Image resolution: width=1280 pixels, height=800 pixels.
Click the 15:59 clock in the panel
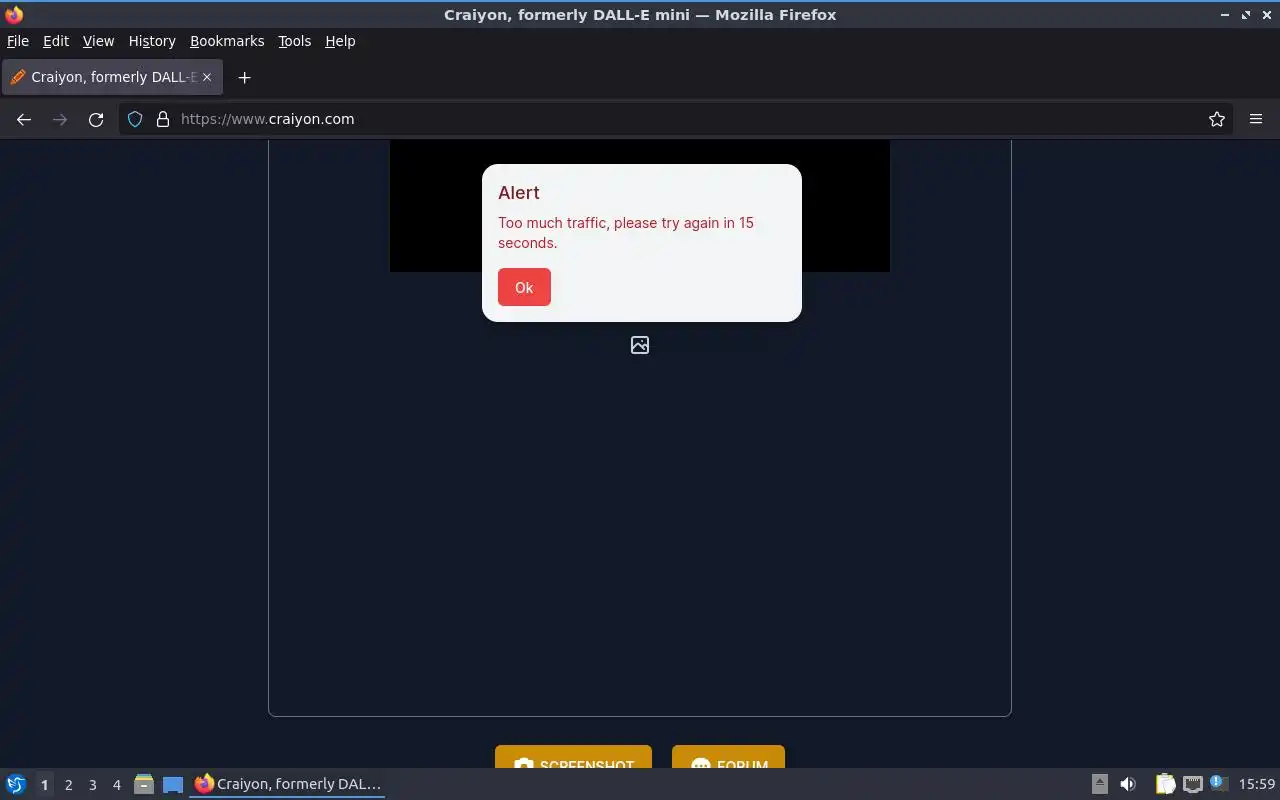coord(1257,784)
